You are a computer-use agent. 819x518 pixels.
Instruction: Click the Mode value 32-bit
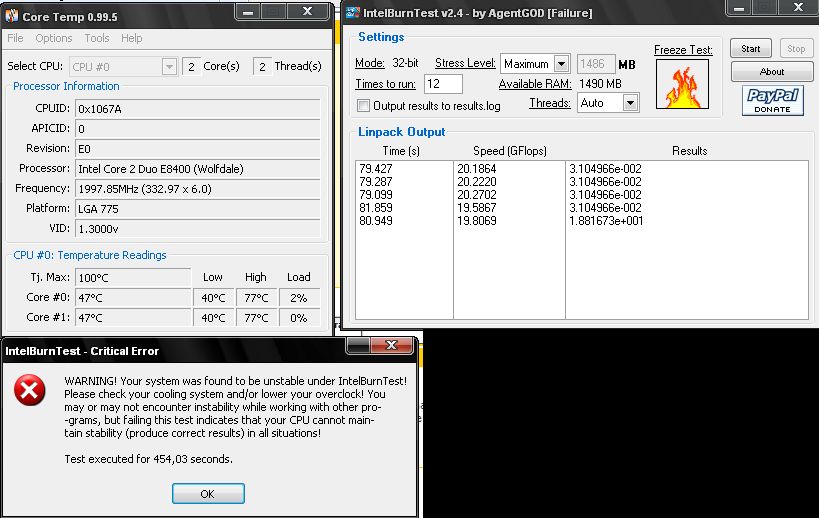(x=405, y=63)
